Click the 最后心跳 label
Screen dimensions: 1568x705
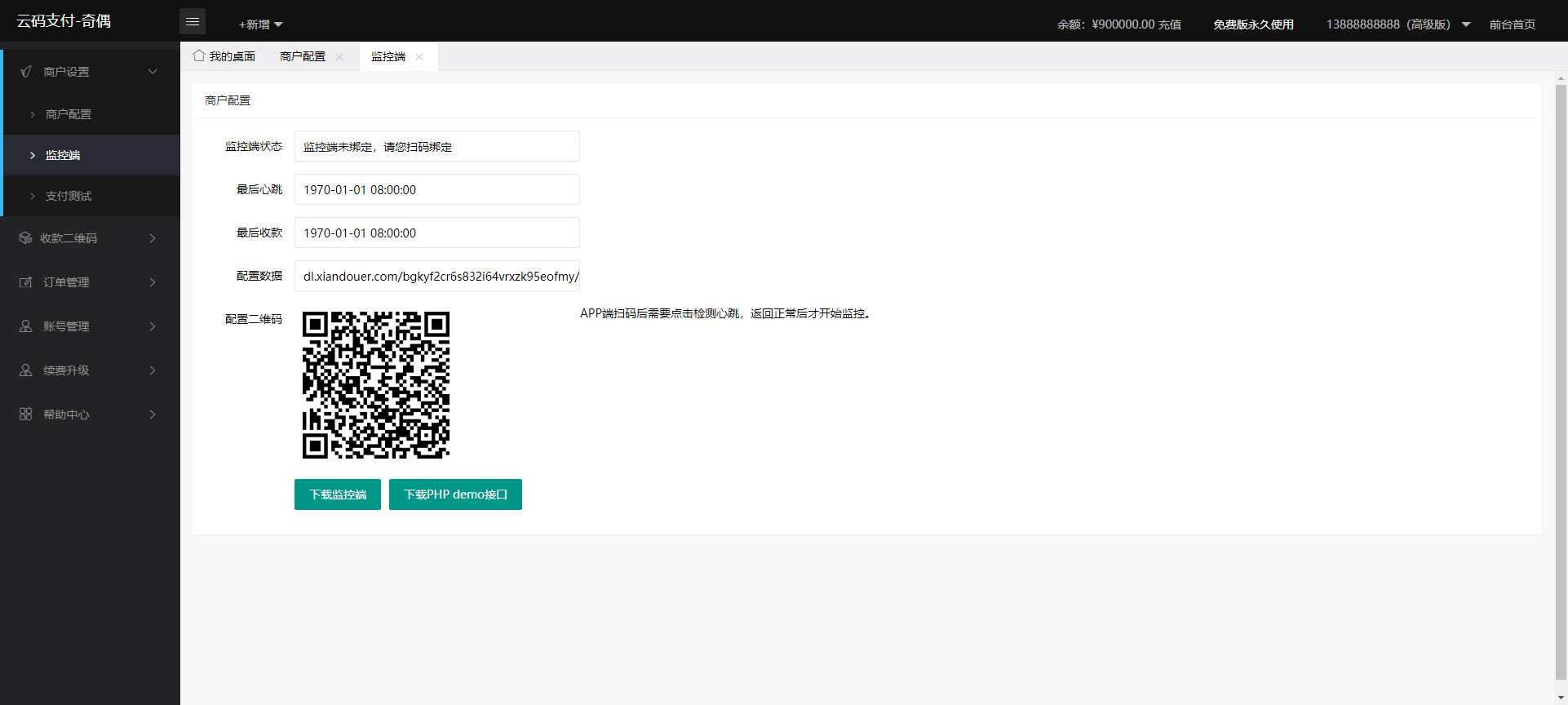click(259, 189)
